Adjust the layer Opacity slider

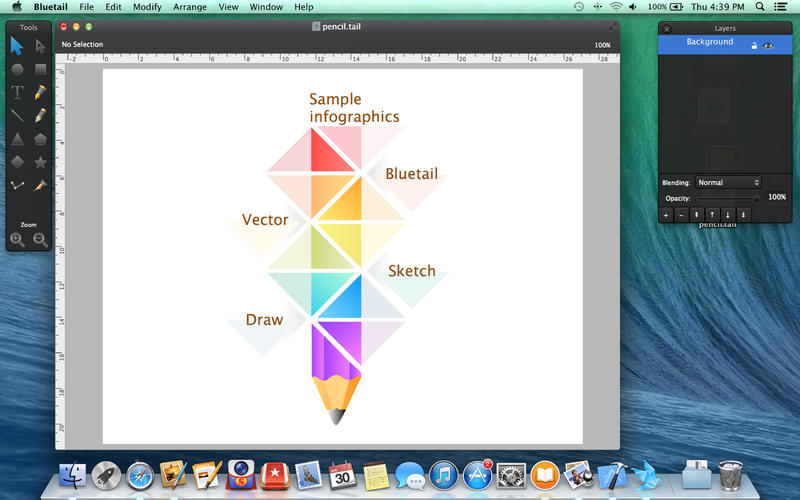(727, 198)
